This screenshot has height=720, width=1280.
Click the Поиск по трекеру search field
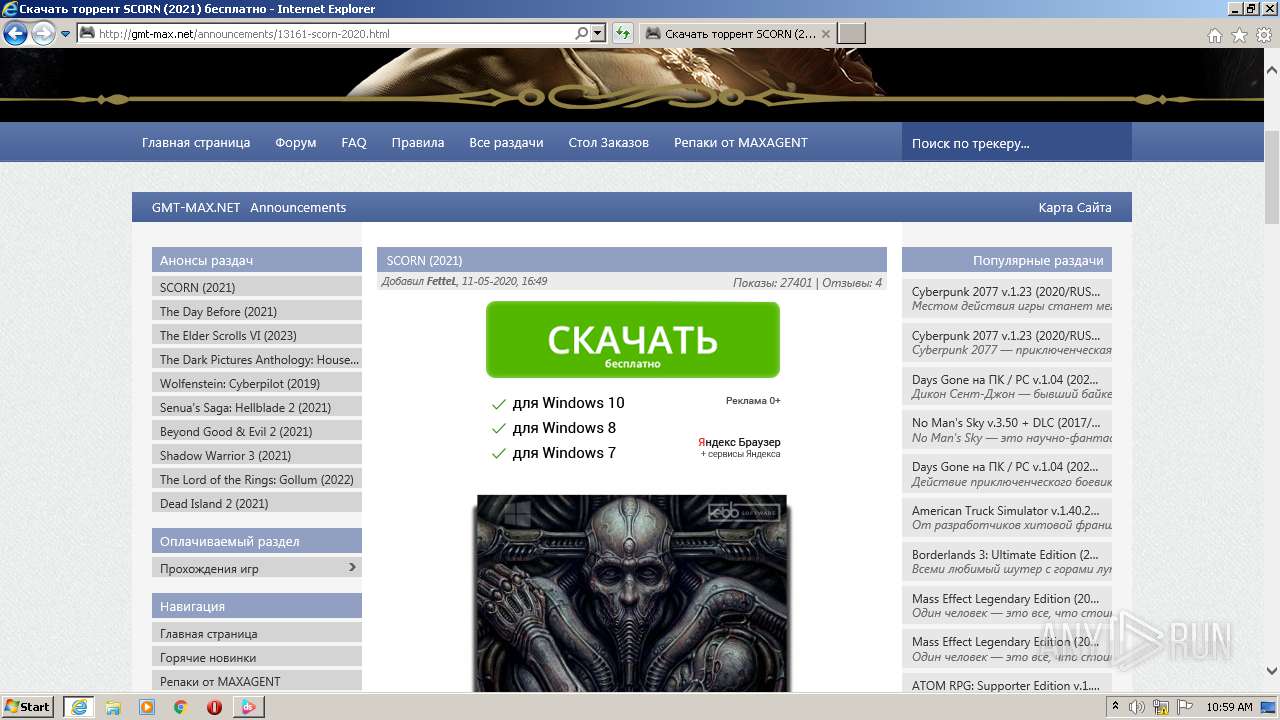coord(1017,143)
